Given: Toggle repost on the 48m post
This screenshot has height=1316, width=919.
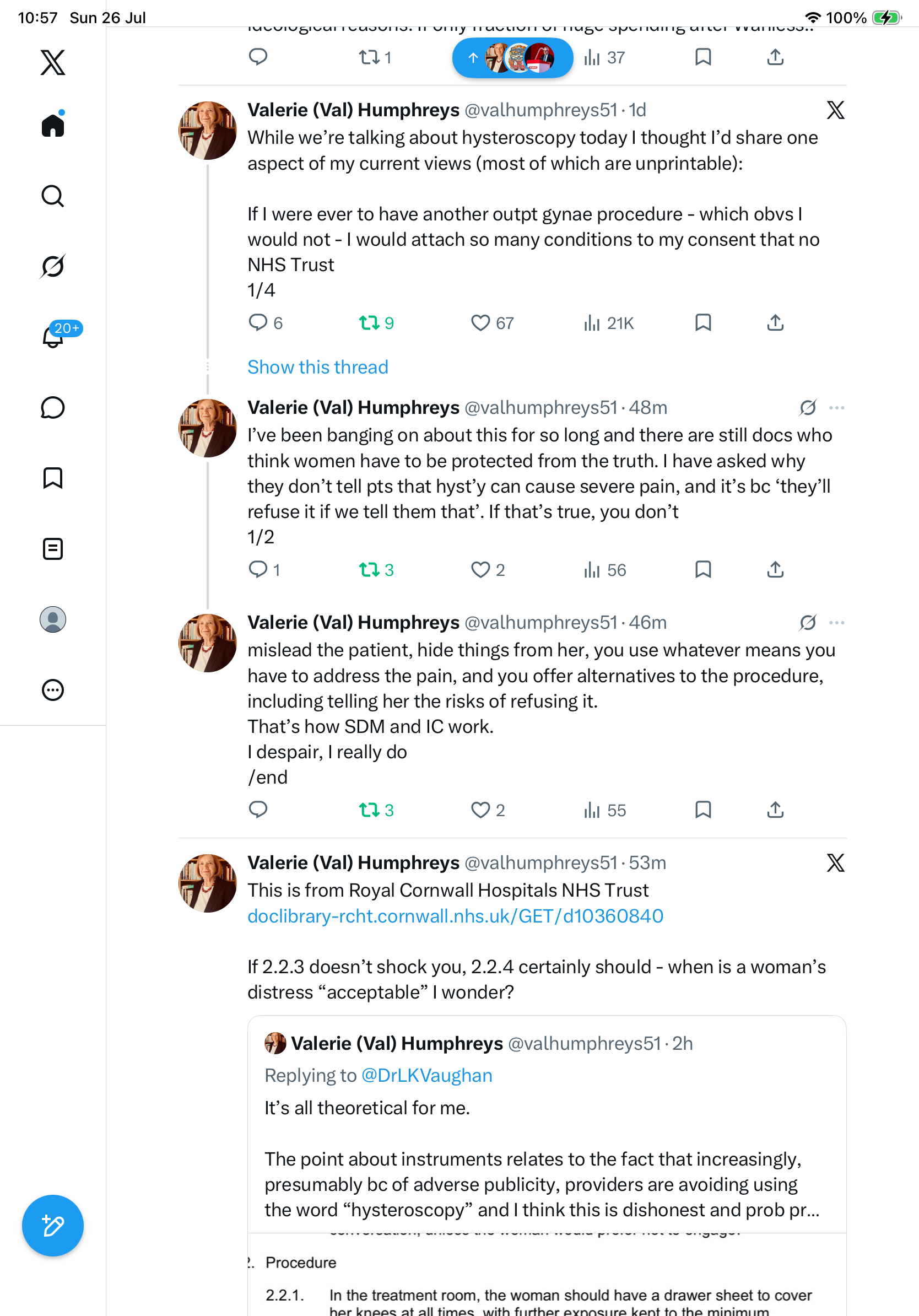Looking at the screenshot, I should 370,570.
